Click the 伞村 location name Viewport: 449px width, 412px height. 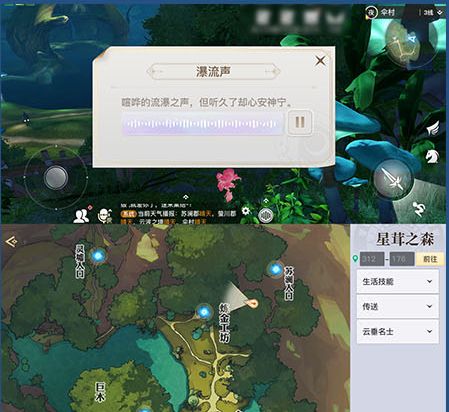click(x=388, y=12)
